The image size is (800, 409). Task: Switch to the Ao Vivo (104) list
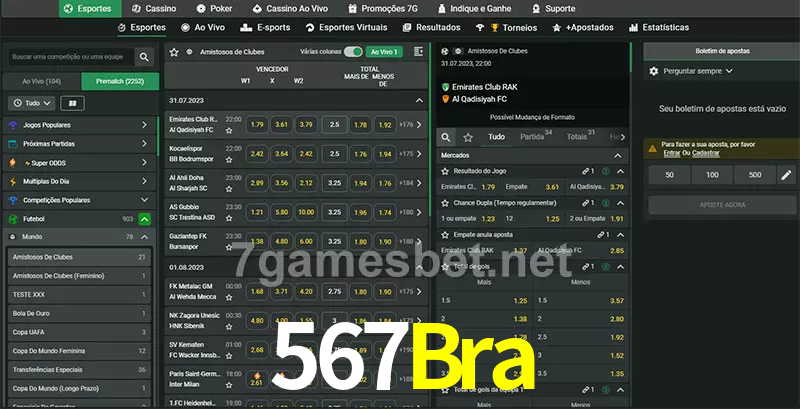41,80
